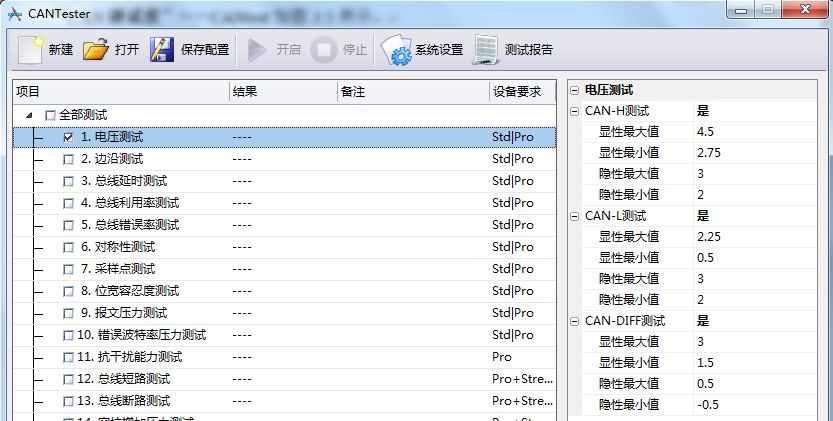Viewport: 833px width, 421px height.
Task: Select the 2. 边沿测试 row label
Action: point(112,159)
